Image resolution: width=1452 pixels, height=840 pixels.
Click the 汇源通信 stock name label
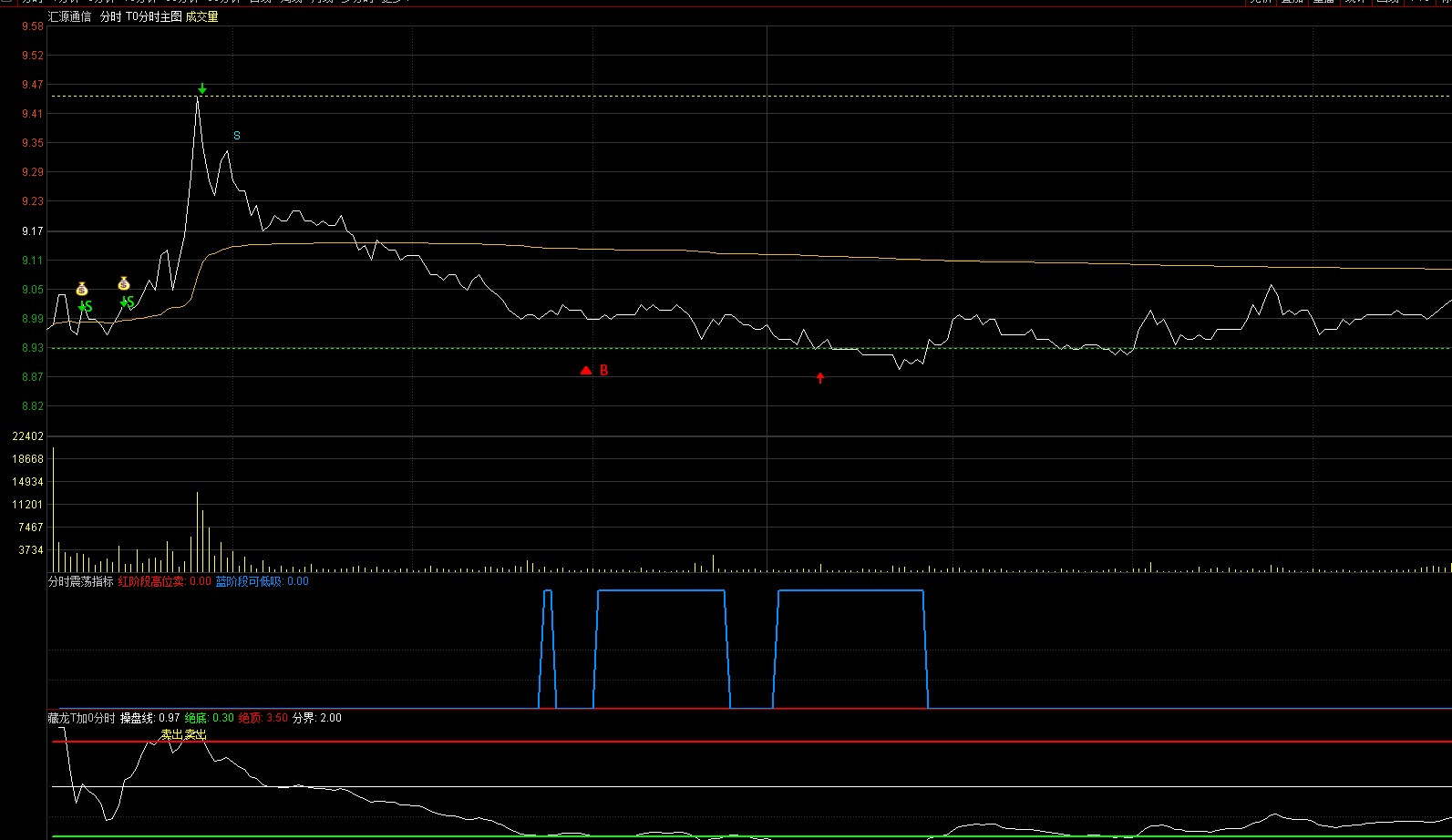70,16
